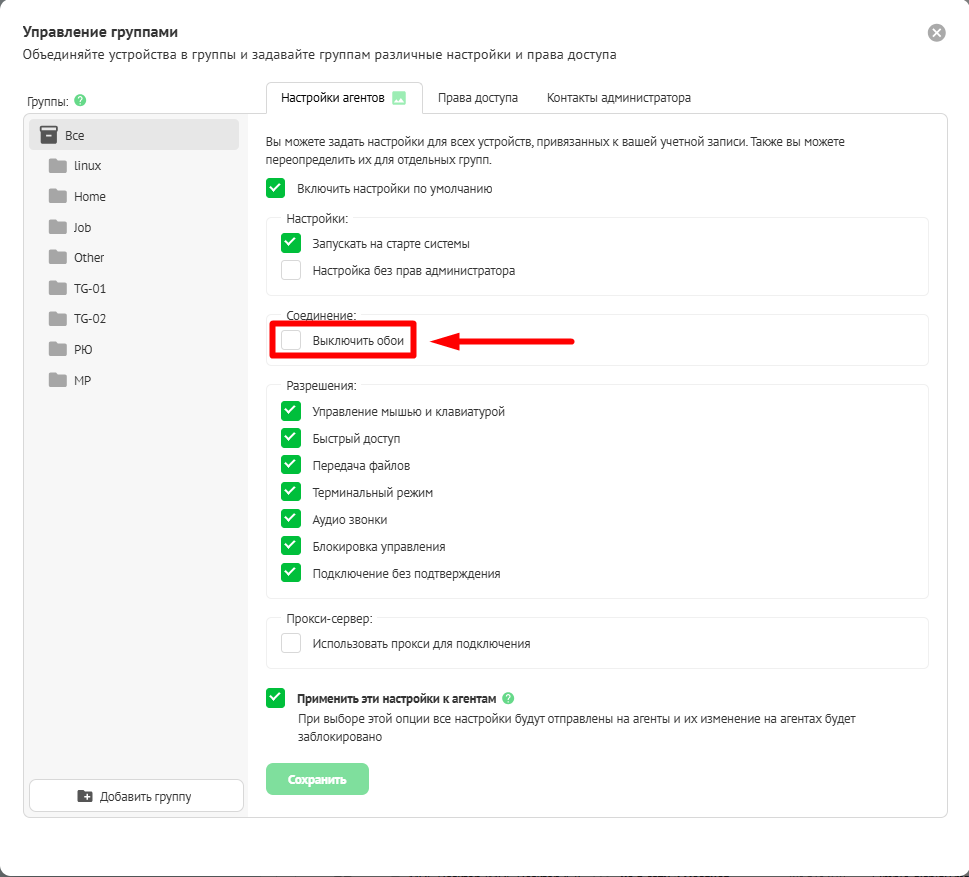This screenshot has height=877, width=969.
Task: Select the Home group folder
Action: tap(89, 197)
